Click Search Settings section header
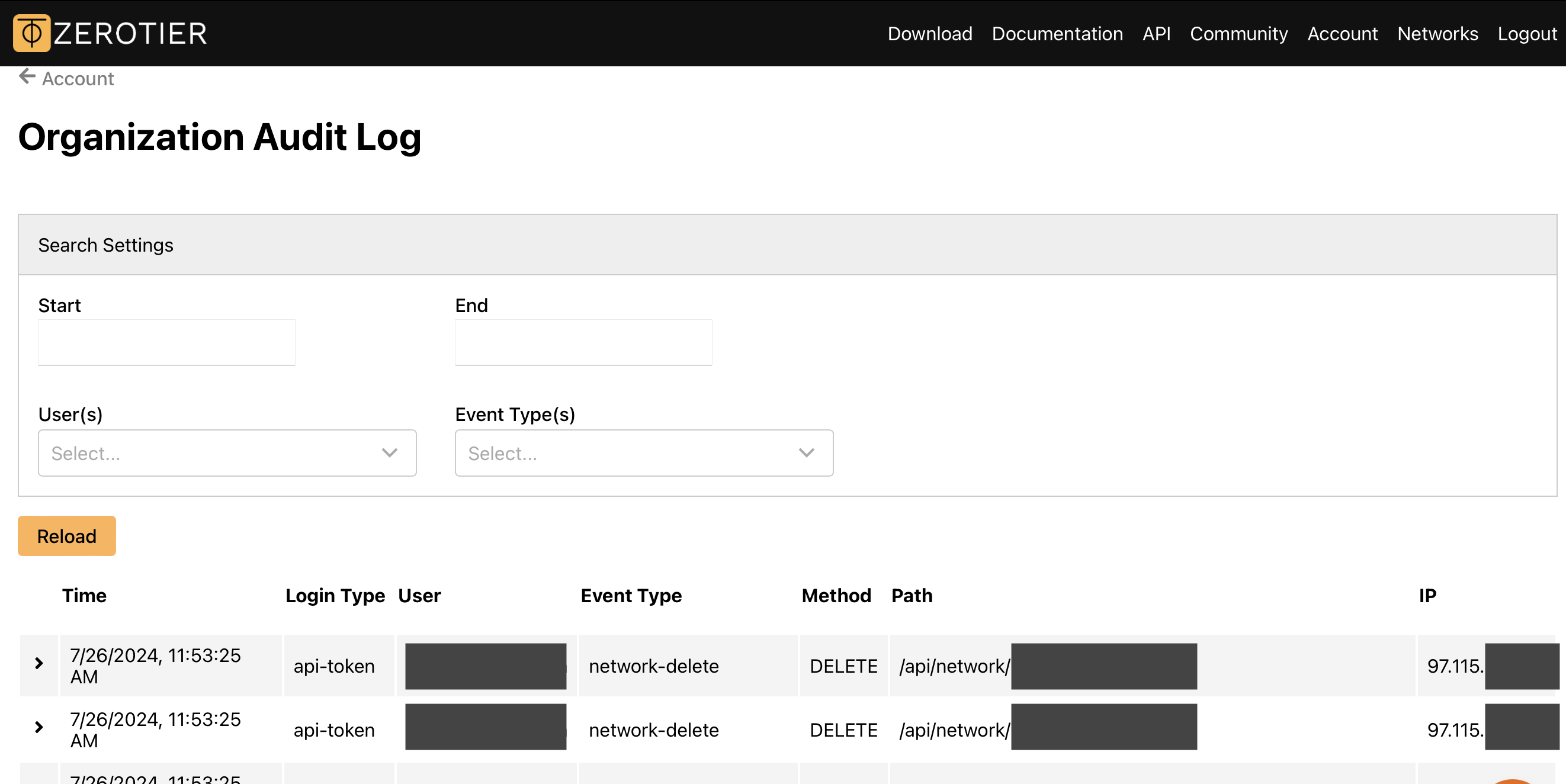The height and width of the screenshot is (784, 1566). (105, 245)
